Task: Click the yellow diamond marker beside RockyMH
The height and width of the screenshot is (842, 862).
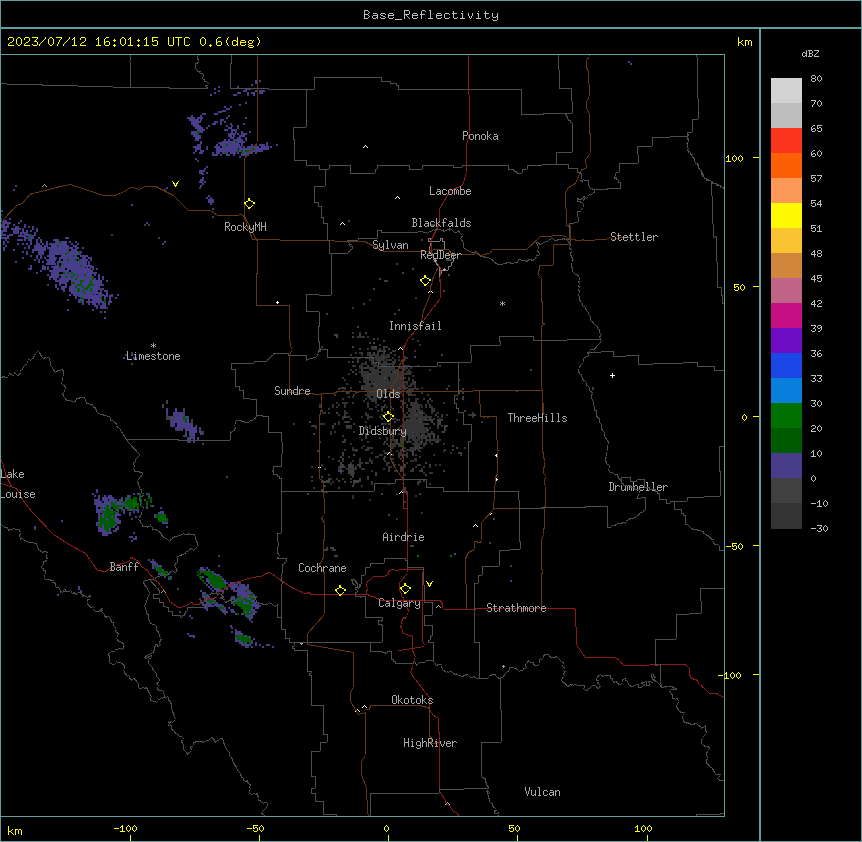Action: (x=250, y=204)
